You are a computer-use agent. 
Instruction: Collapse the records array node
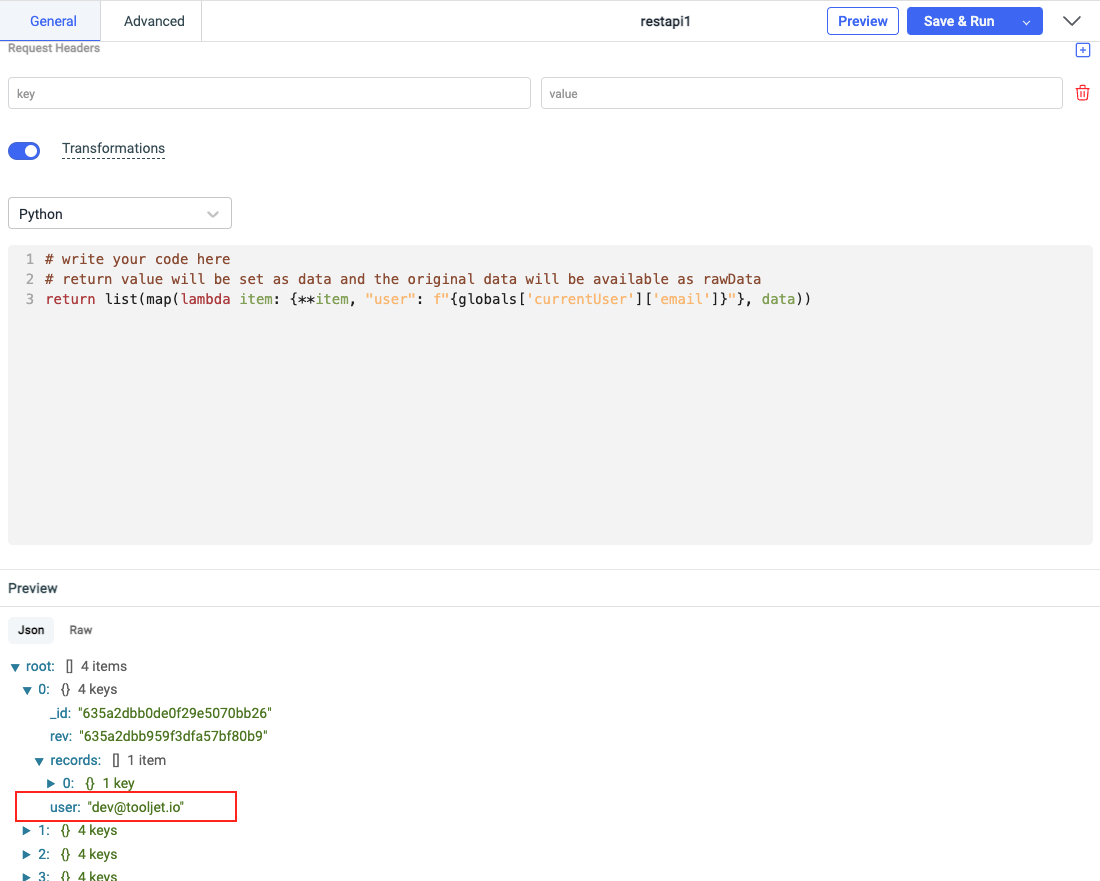(x=40, y=761)
